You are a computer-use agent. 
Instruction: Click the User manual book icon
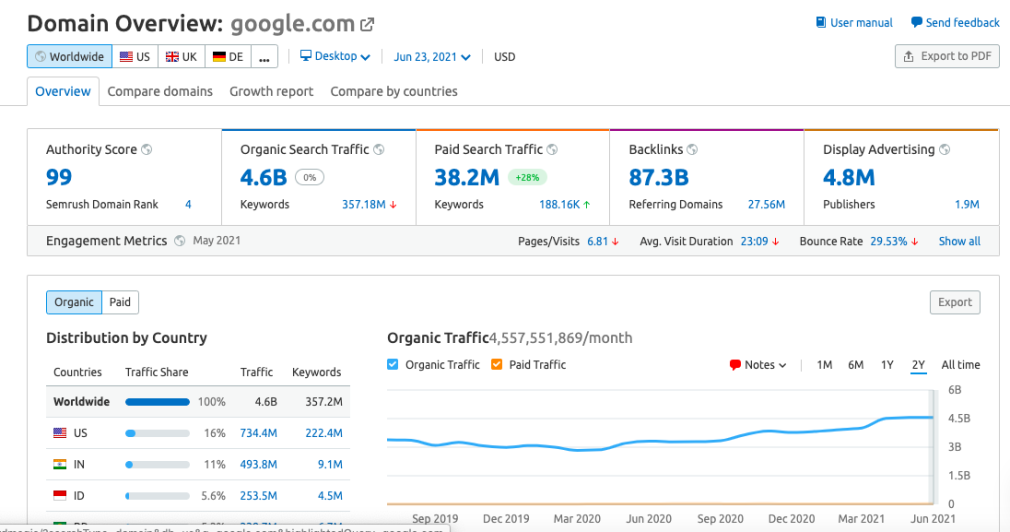pos(821,23)
